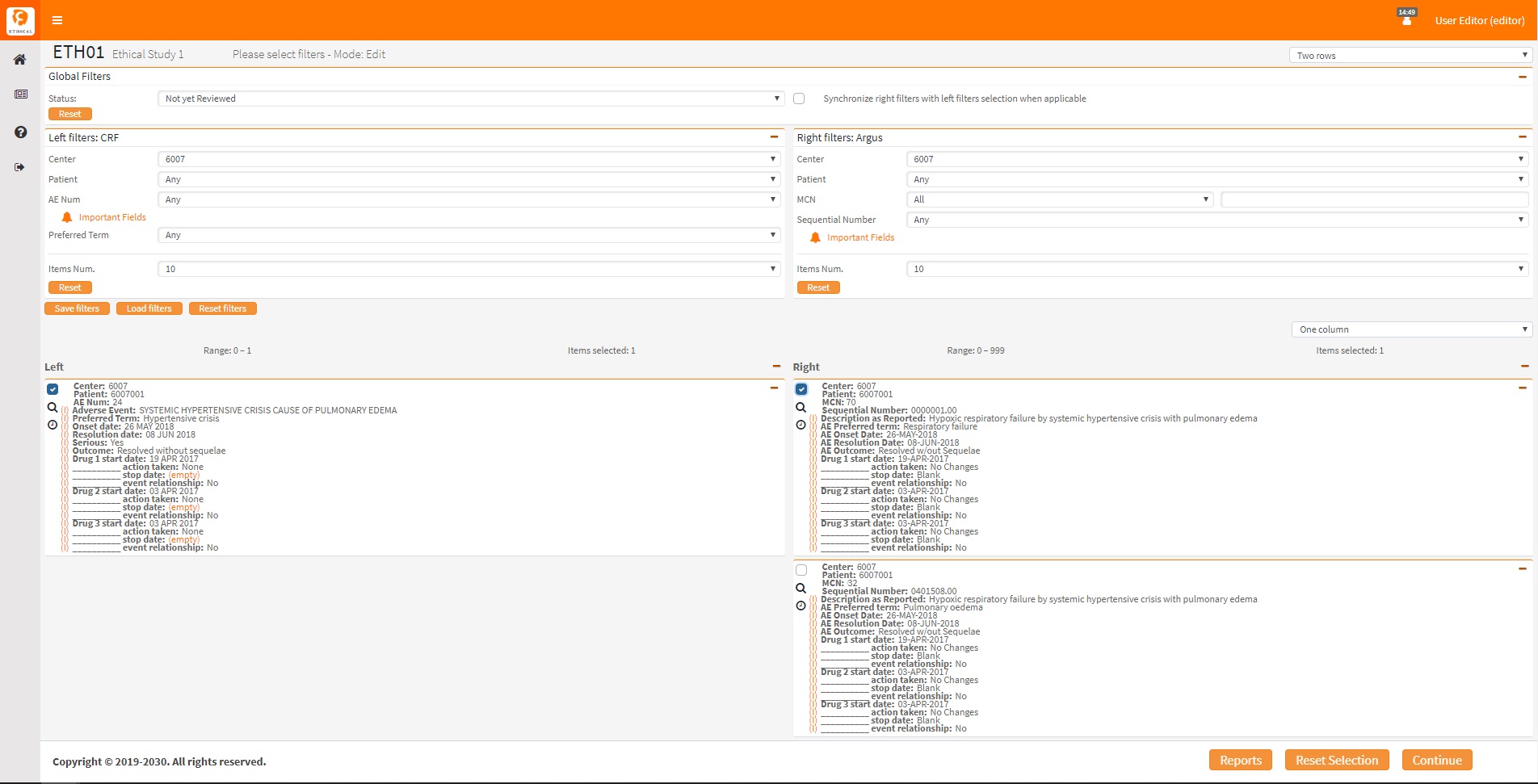The image size is (1538, 784).
Task: Click User Editor (editor) in the top bar
Action: tap(1479, 20)
